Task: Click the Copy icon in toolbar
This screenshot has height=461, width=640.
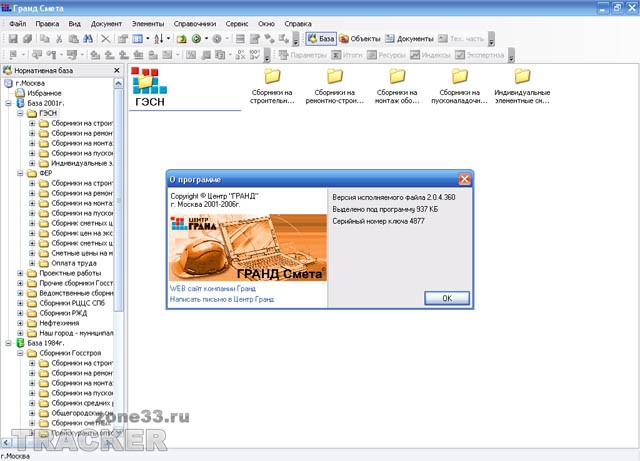Action: [44, 39]
